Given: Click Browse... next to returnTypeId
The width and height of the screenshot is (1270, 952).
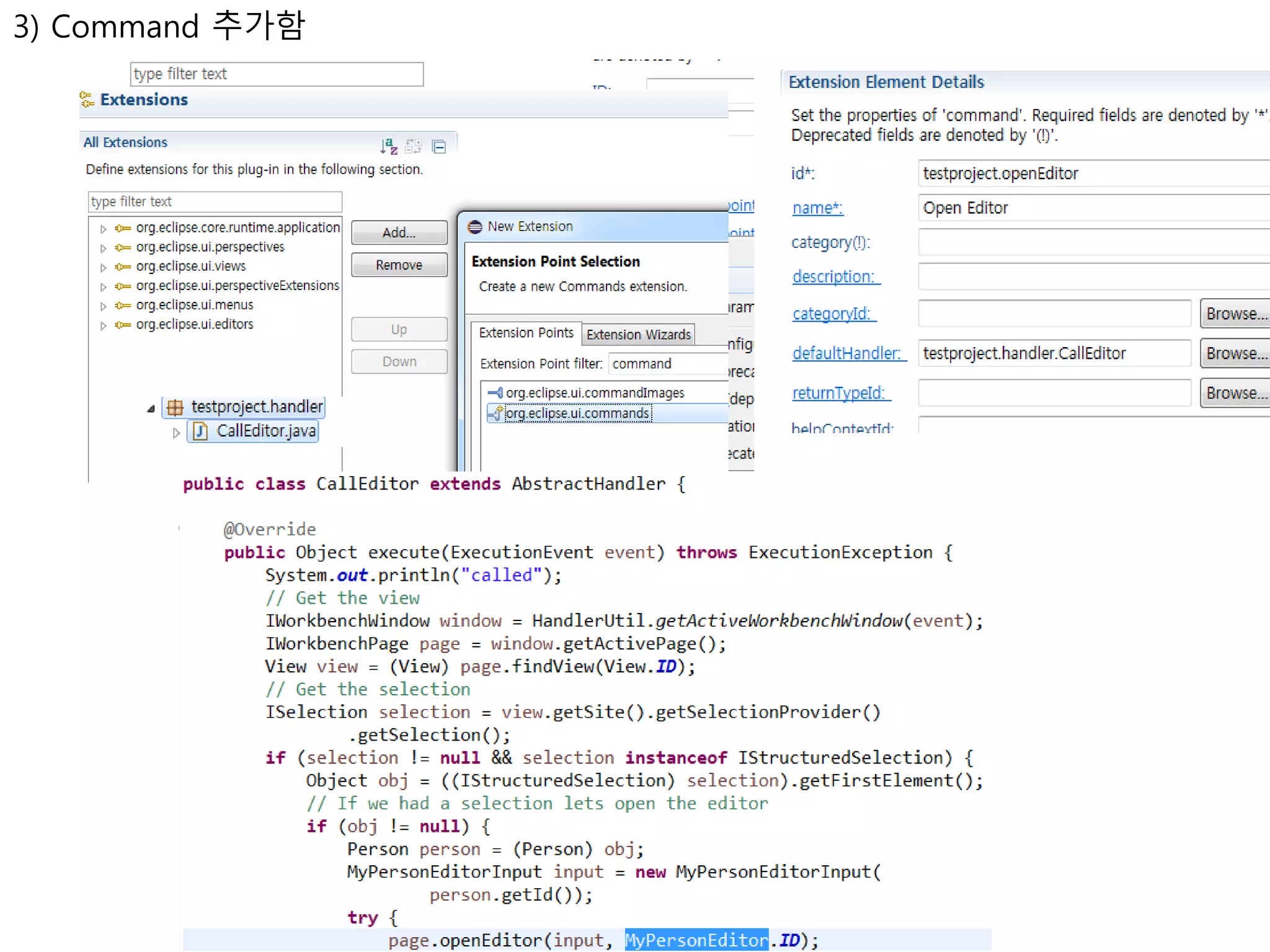Looking at the screenshot, I should click(x=1235, y=393).
